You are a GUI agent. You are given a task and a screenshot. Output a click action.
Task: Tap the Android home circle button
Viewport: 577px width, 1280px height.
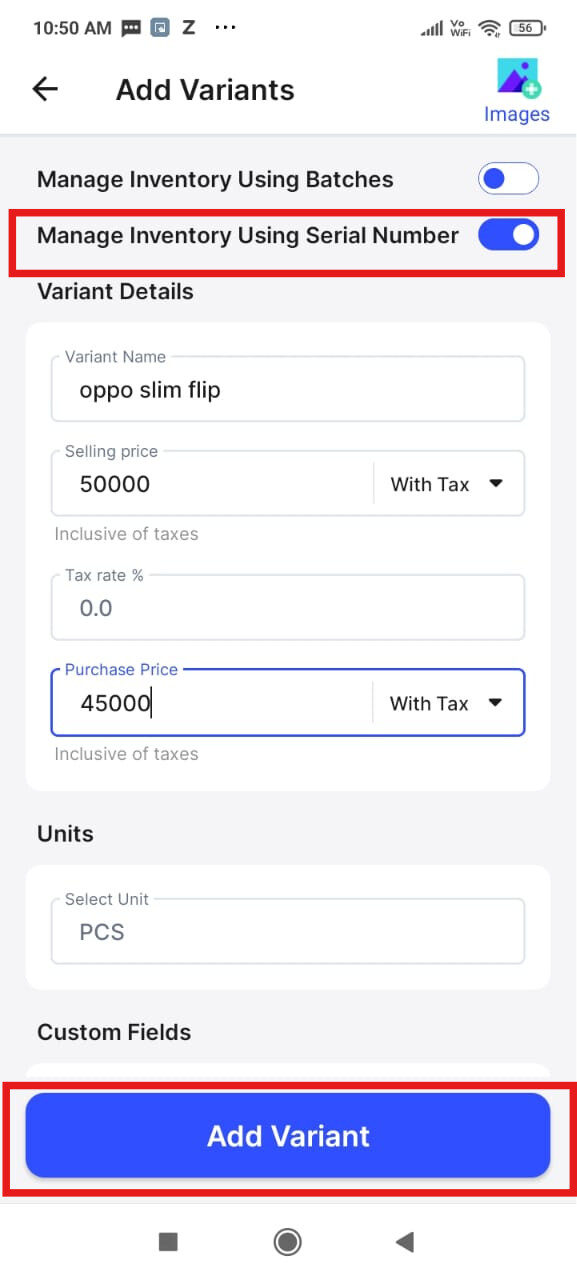(x=288, y=1242)
